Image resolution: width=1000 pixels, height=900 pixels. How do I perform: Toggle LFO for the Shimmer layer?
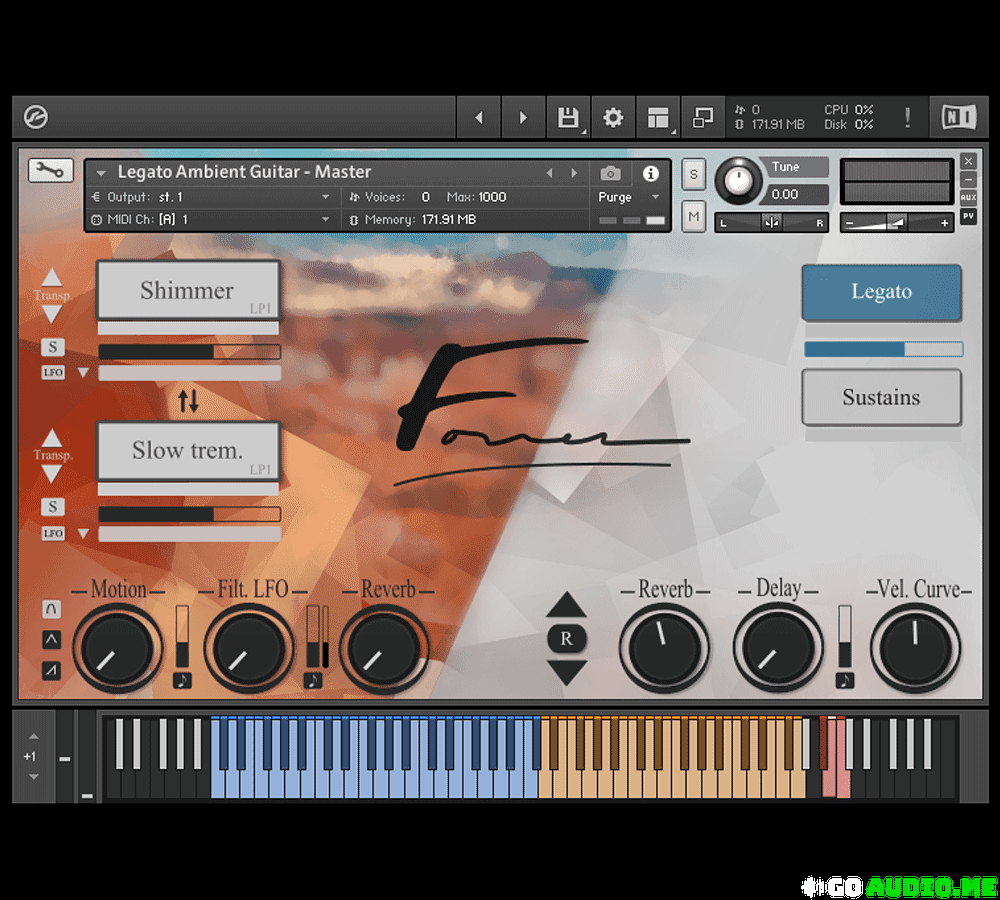[x=53, y=373]
